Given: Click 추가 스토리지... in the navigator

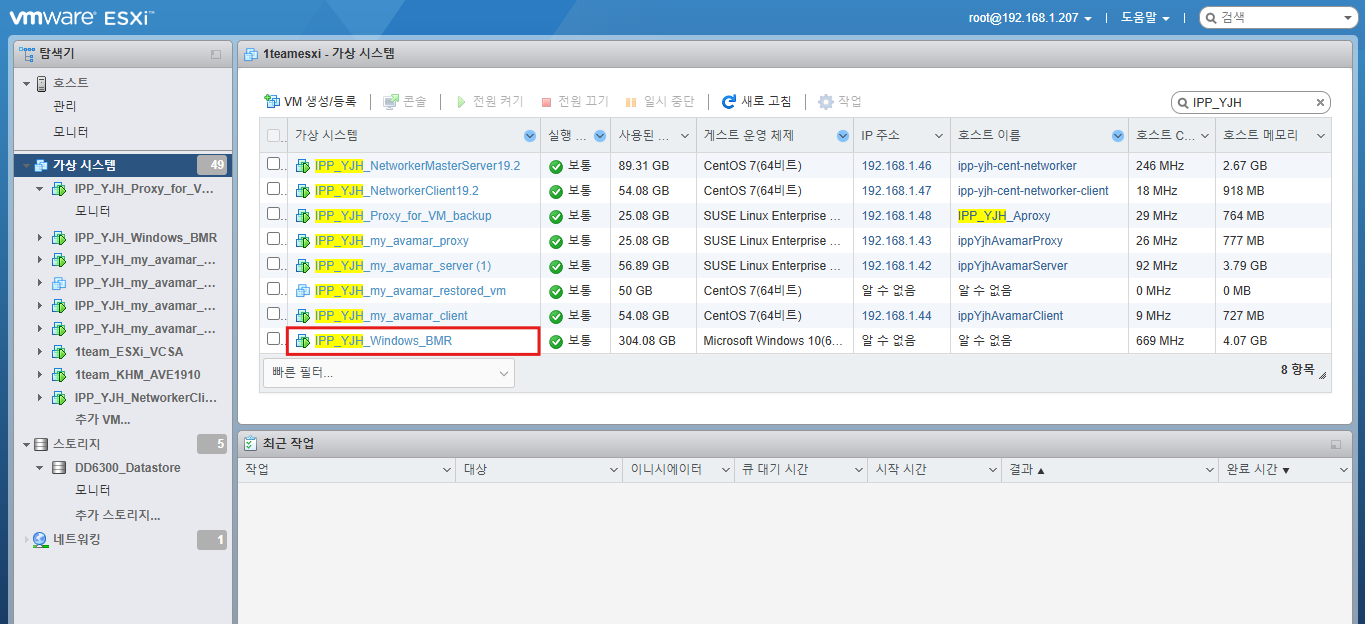Looking at the screenshot, I should click(118, 515).
